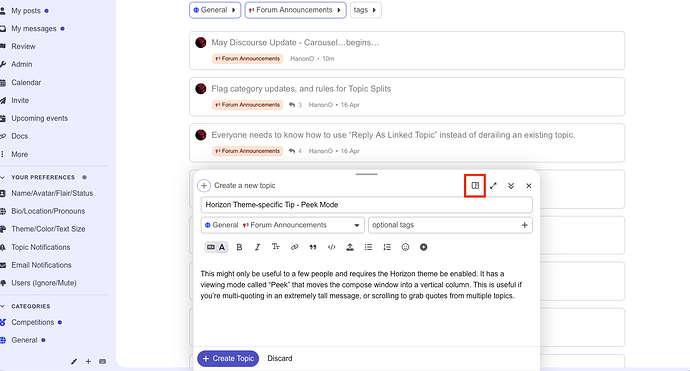Screen dimensions: 690x371
Task: Go to My messages in sidebar
Action: (33, 29)
